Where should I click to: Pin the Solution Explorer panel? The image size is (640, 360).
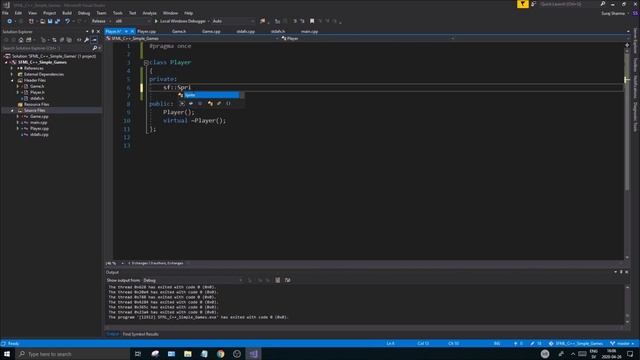[x=93, y=31]
